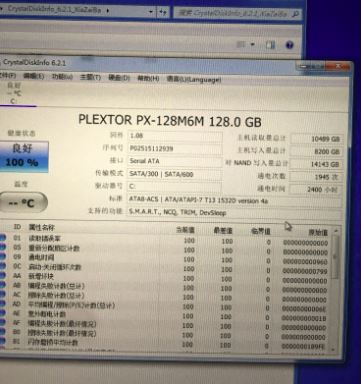Toggle the Explorer preview pane icon
This screenshot has height=384, width=361.
[270, 45]
